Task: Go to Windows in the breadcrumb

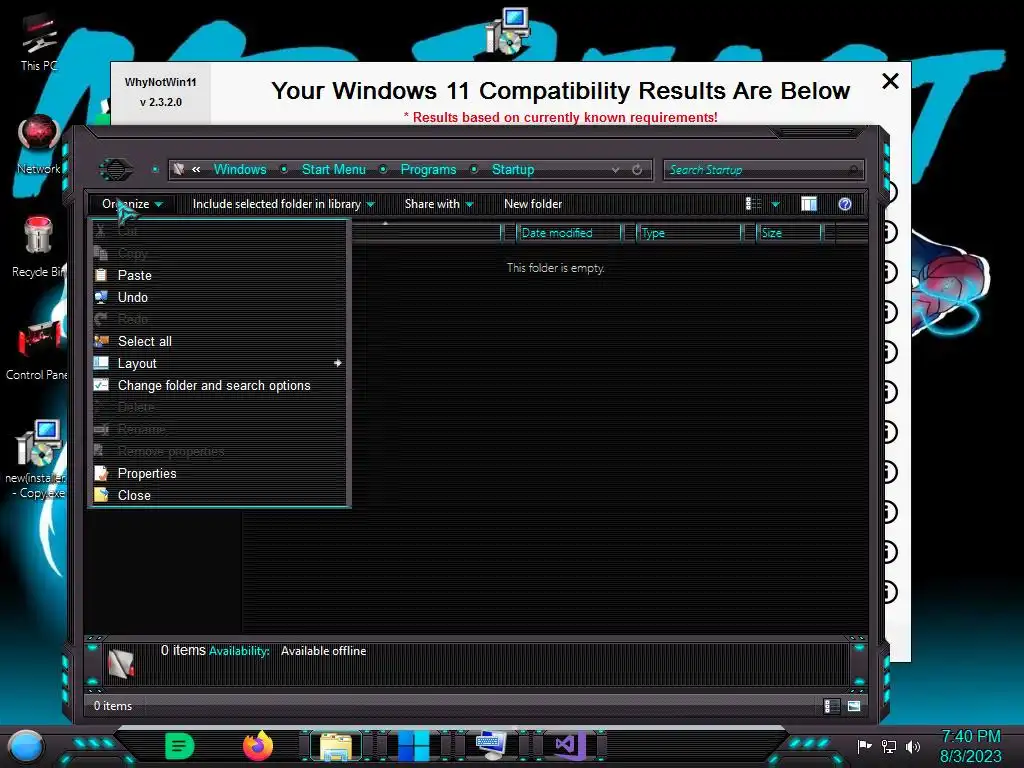Action: (x=240, y=170)
